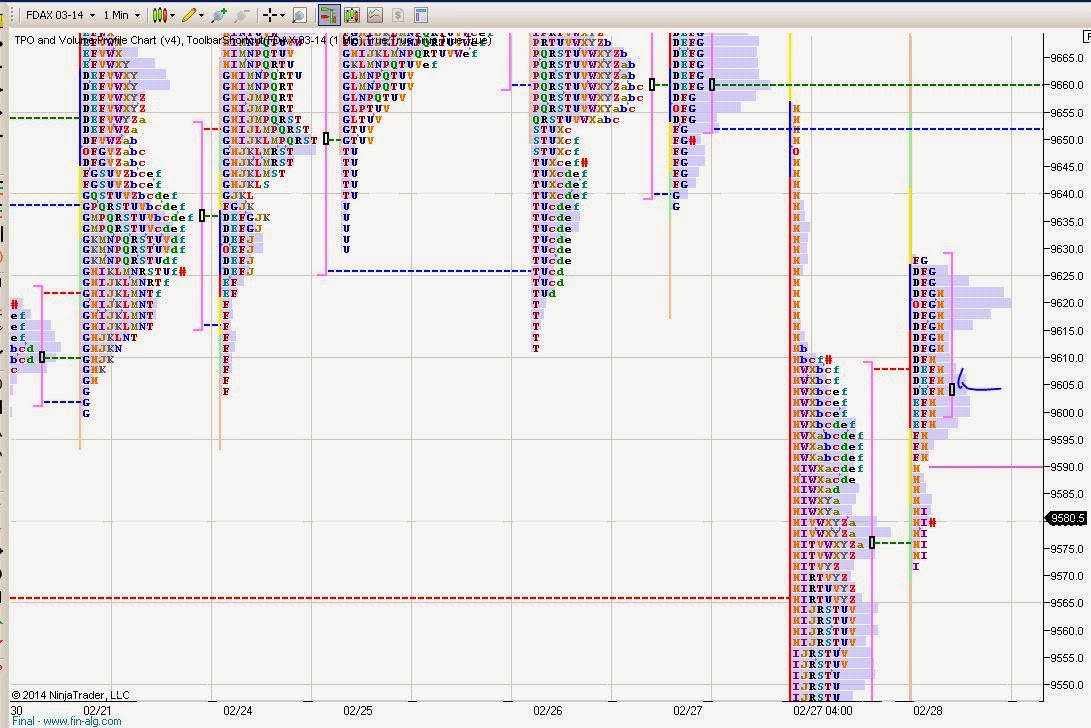Click the zoom in icon
1091x728 pixels.
(x=219, y=15)
